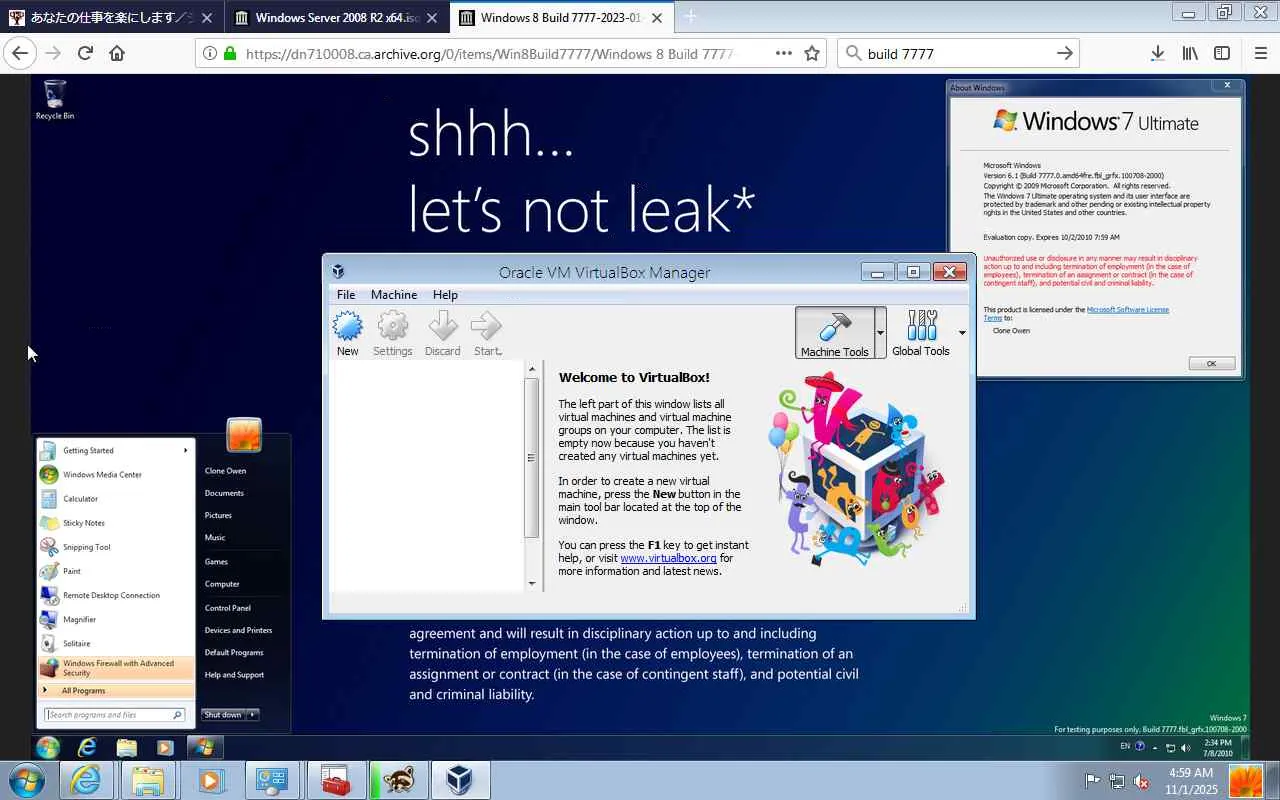
Task: Open the Firefox downloads panel
Action: (1157, 53)
